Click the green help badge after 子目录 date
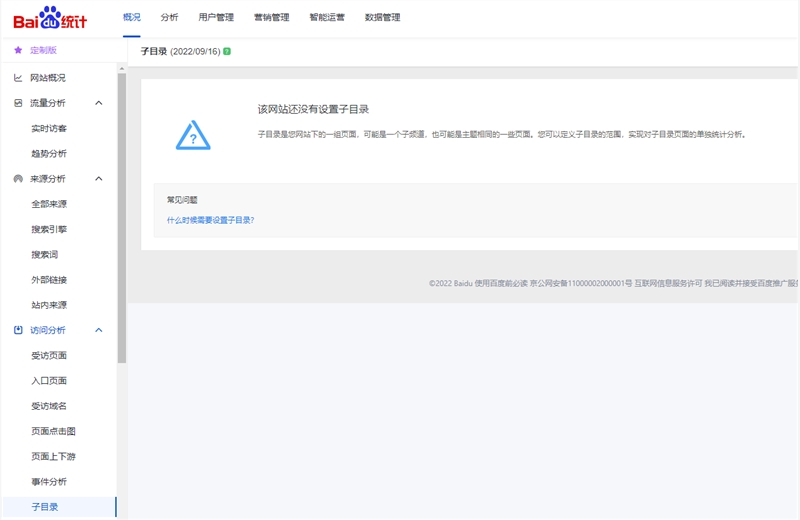This screenshot has width=800, height=520. point(227,51)
